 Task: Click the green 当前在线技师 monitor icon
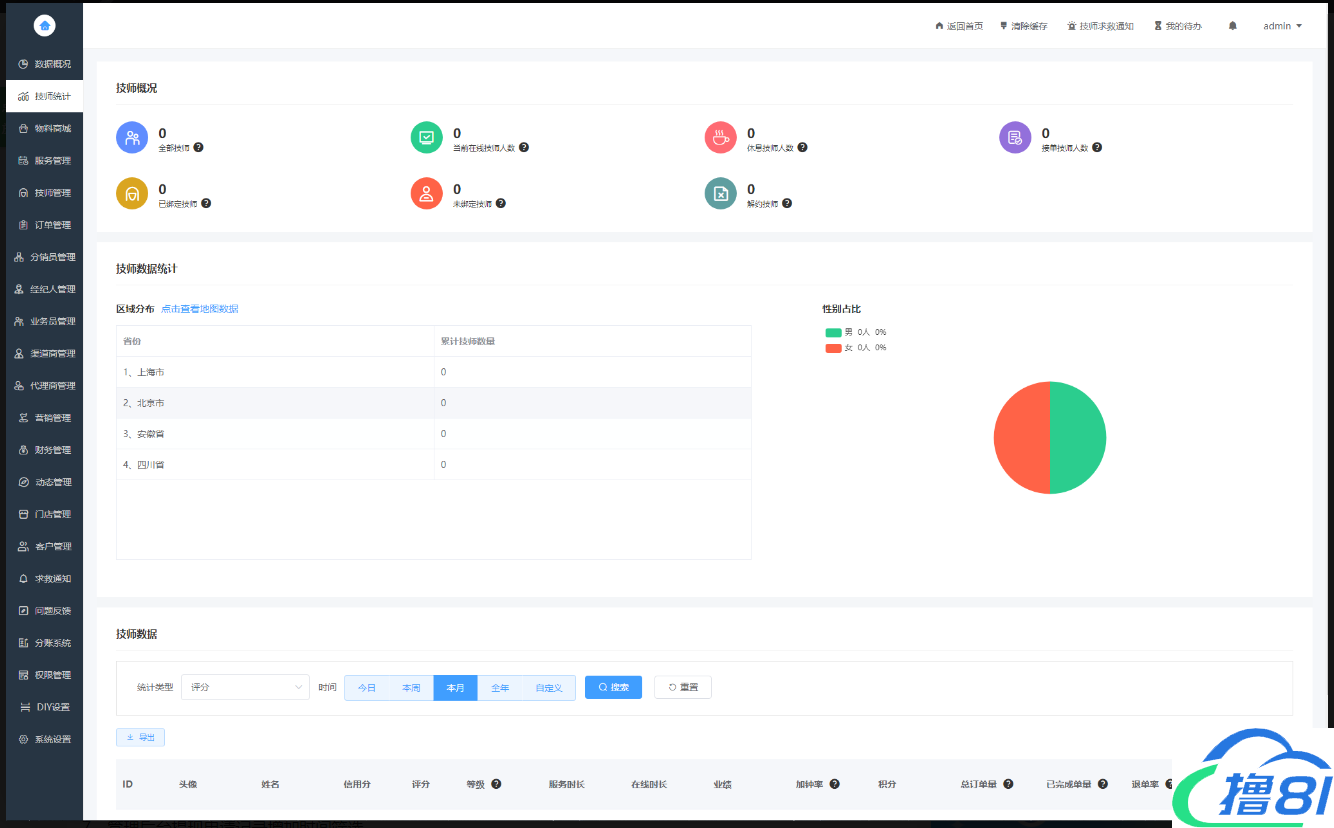426,138
